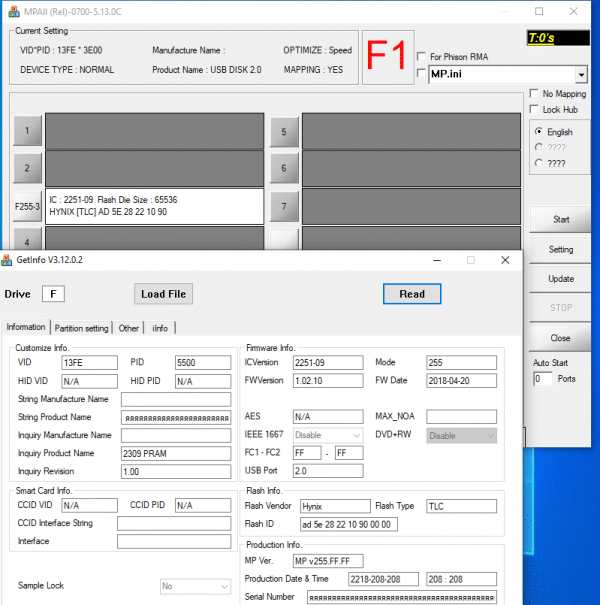Click the Read button

(412, 294)
